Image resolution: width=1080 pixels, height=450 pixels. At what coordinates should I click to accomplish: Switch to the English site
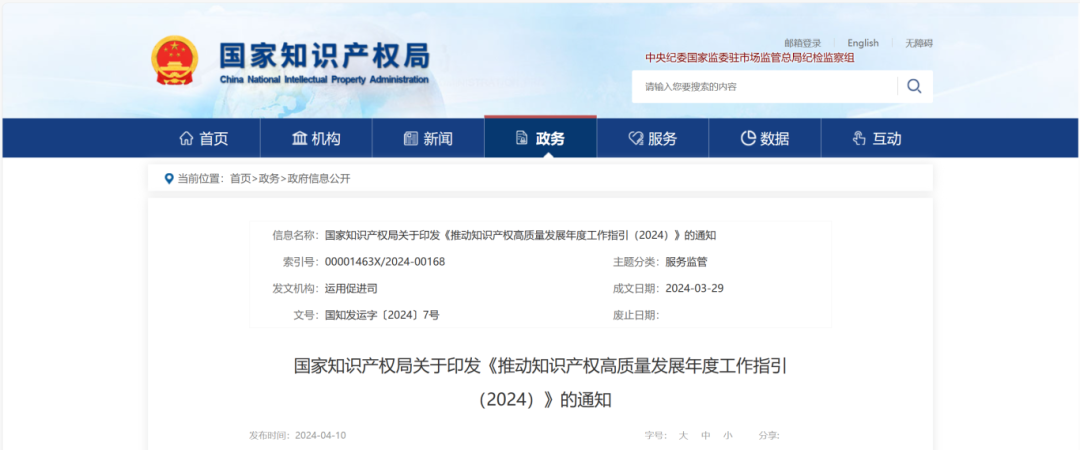click(863, 43)
